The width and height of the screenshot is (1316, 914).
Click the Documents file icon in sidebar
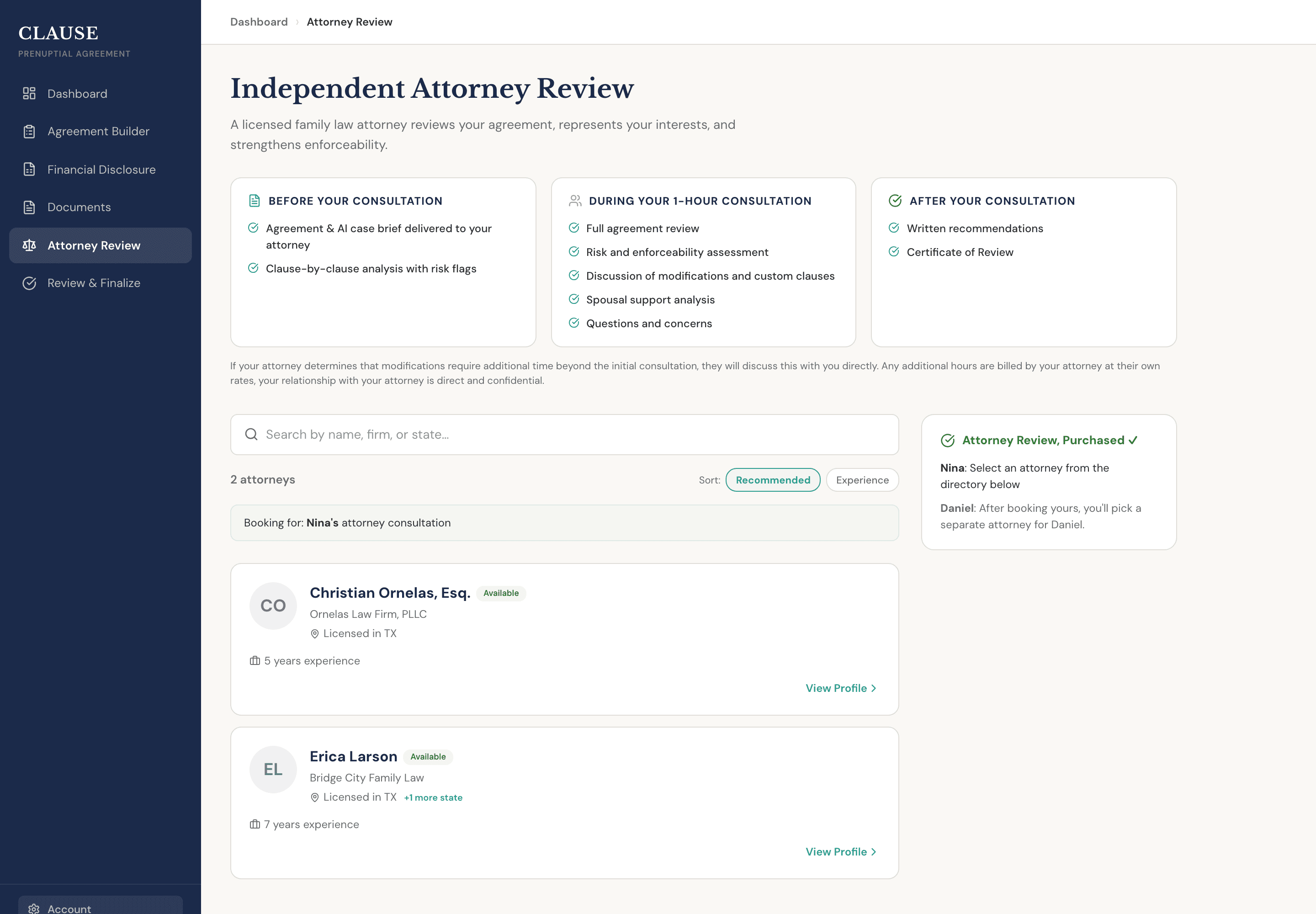(x=29, y=207)
